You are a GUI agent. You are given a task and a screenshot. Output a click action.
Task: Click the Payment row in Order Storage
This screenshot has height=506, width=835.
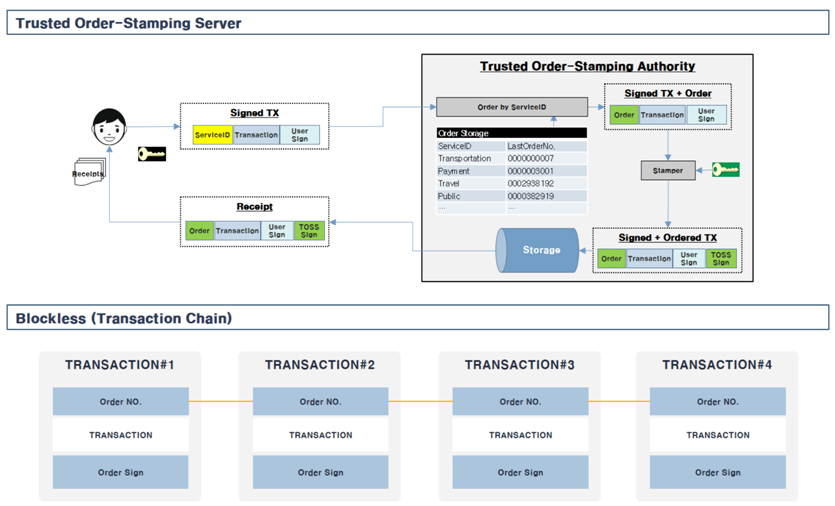511,171
